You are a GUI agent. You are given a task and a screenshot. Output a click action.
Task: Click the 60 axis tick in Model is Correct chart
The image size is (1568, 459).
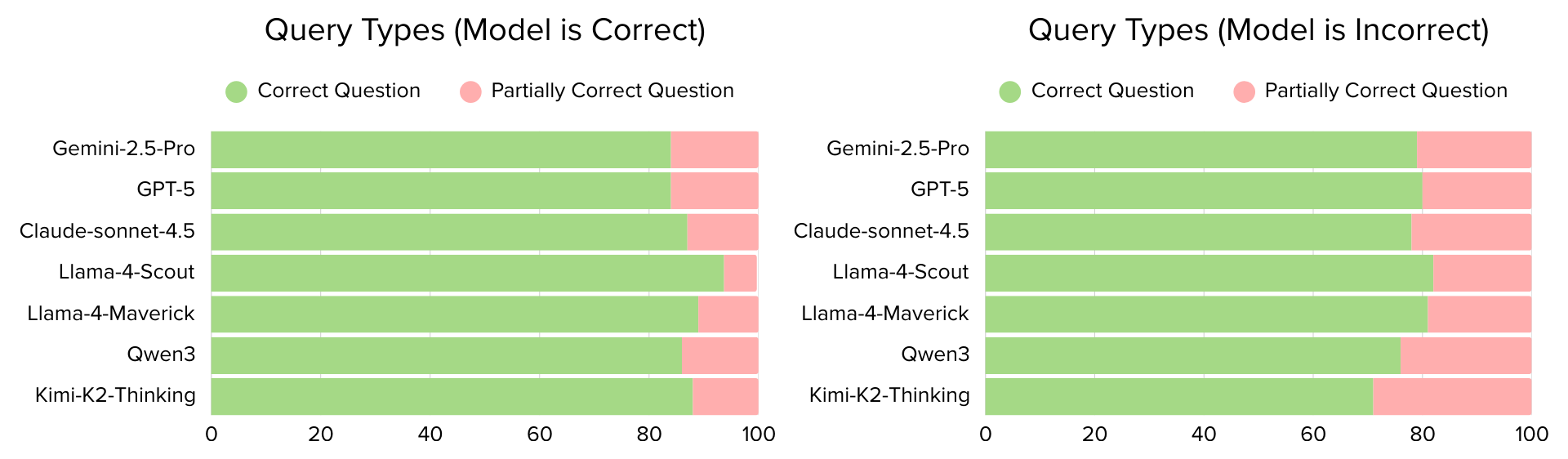click(x=540, y=434)
